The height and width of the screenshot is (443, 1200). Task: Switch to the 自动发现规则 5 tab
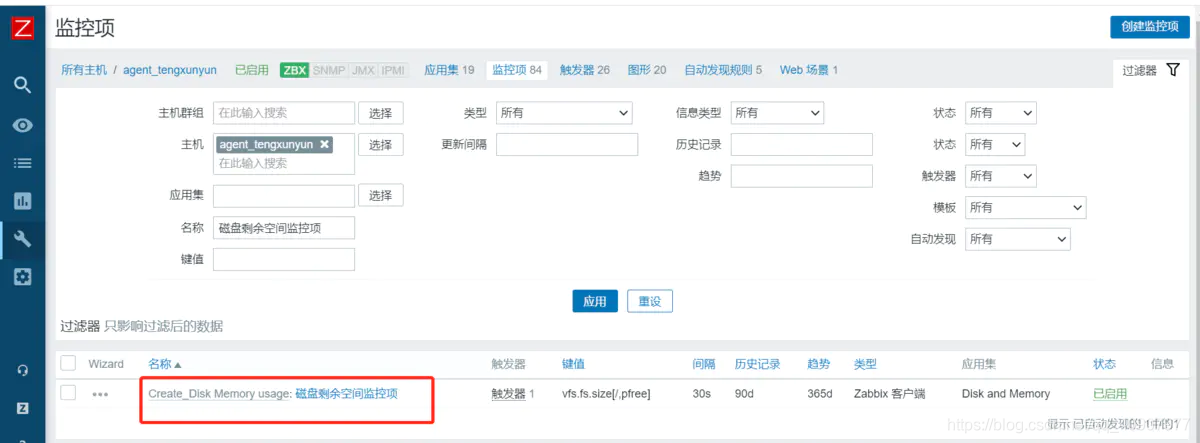coord(723,70)
